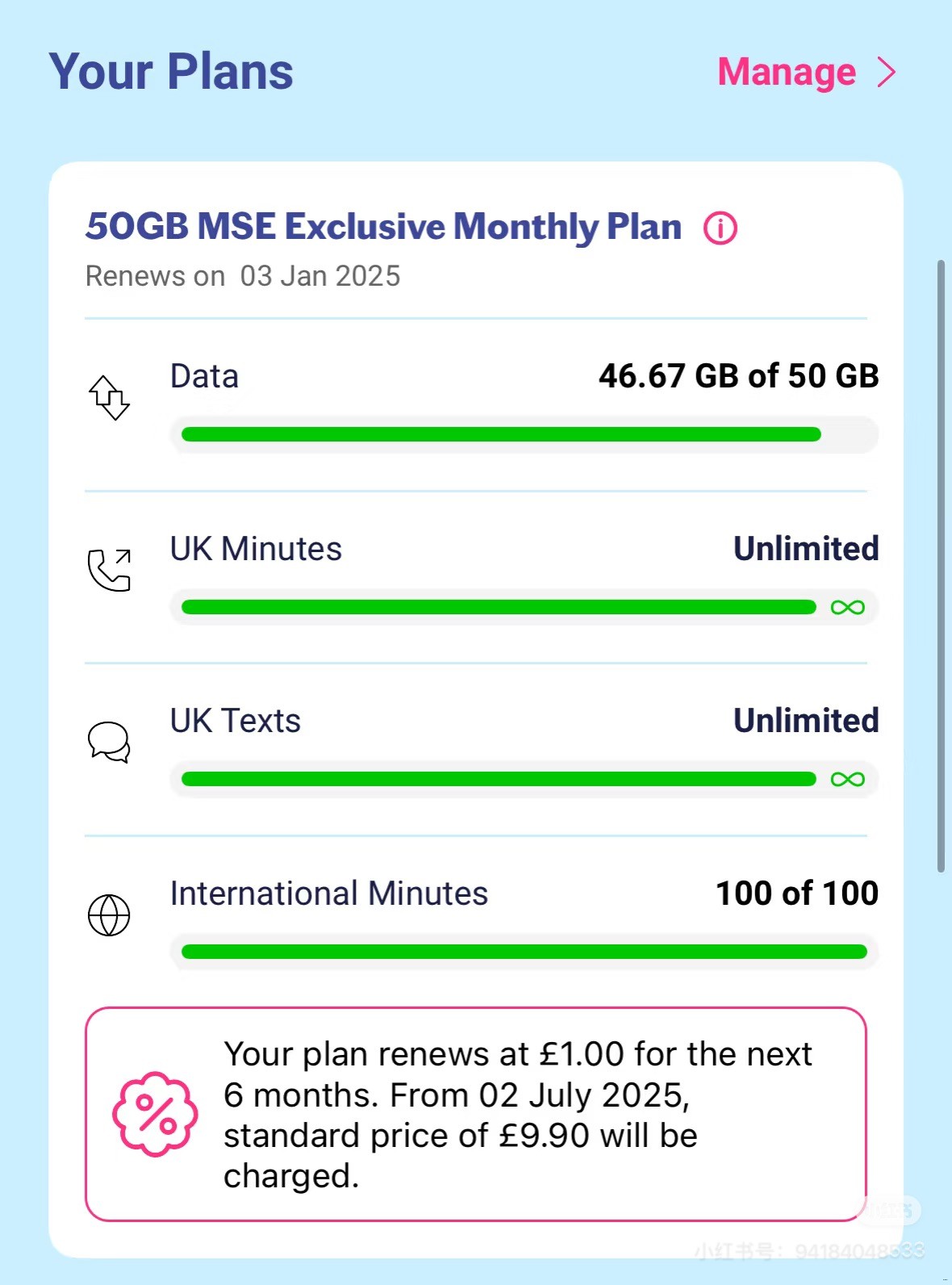The width and height of the screenshot is (952, 1285).
Task: Click the UK Texts progress bar
Action: pos(499,779)
